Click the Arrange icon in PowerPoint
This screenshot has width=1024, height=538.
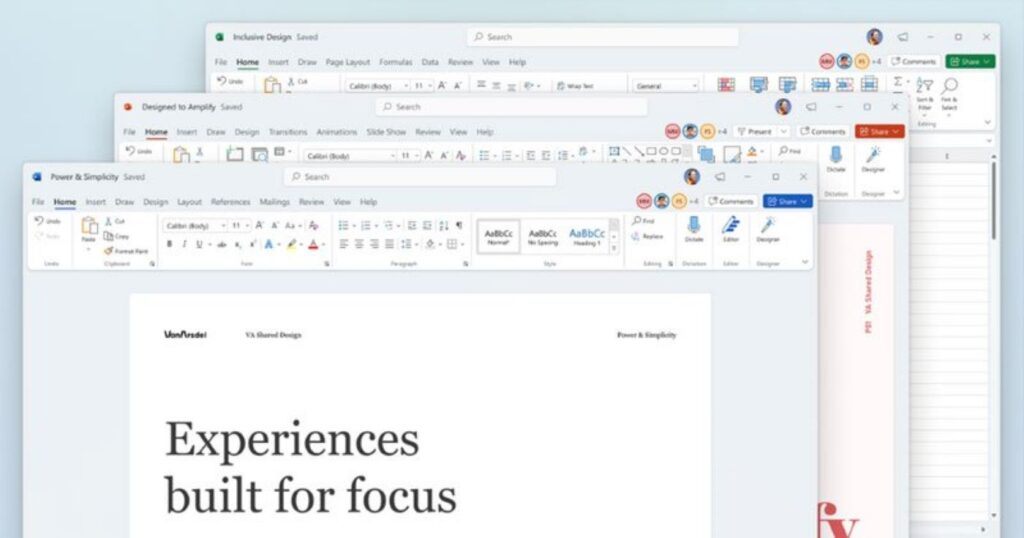tap(706, 154)
